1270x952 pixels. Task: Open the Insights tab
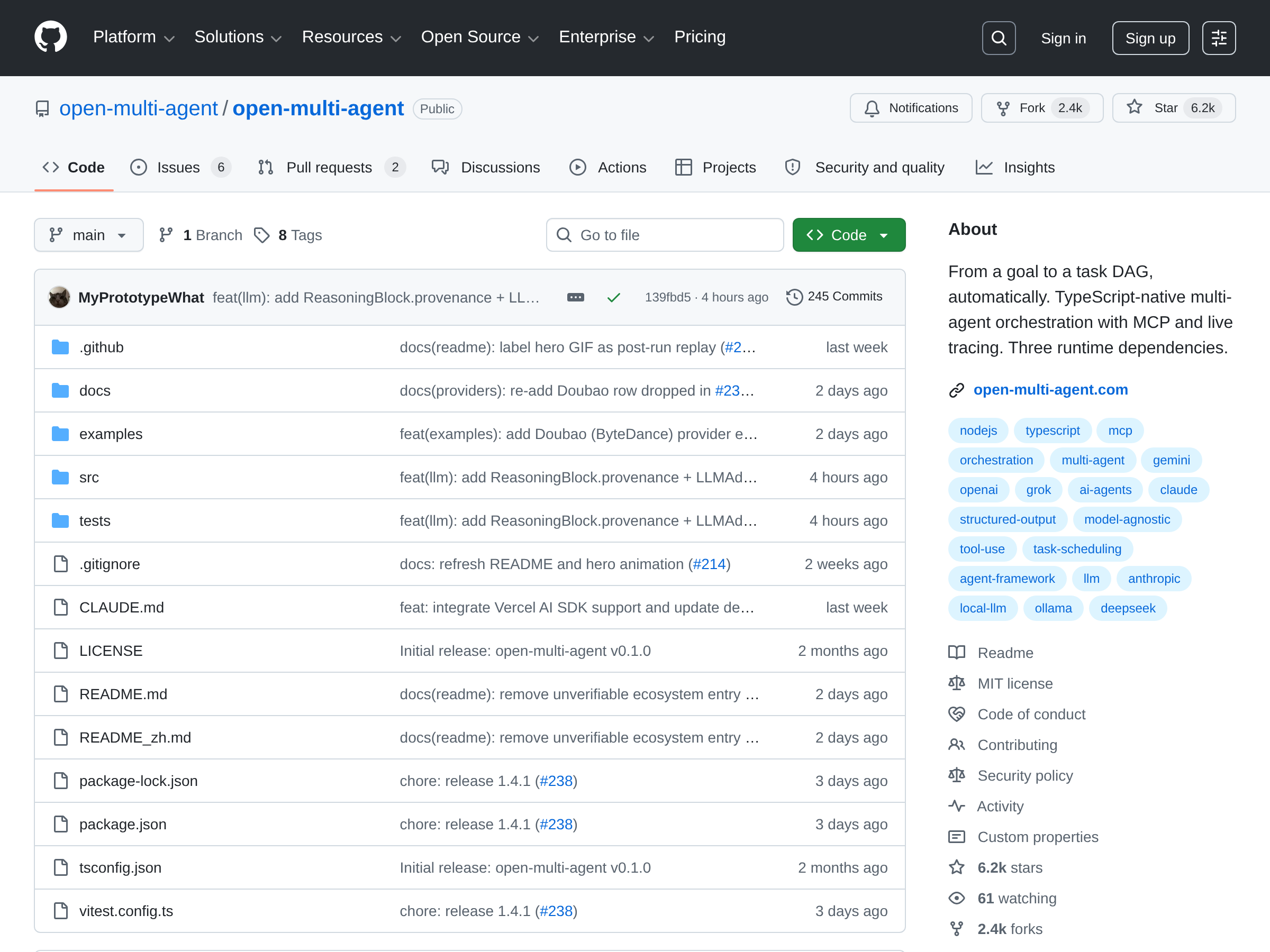[1015, 168]
